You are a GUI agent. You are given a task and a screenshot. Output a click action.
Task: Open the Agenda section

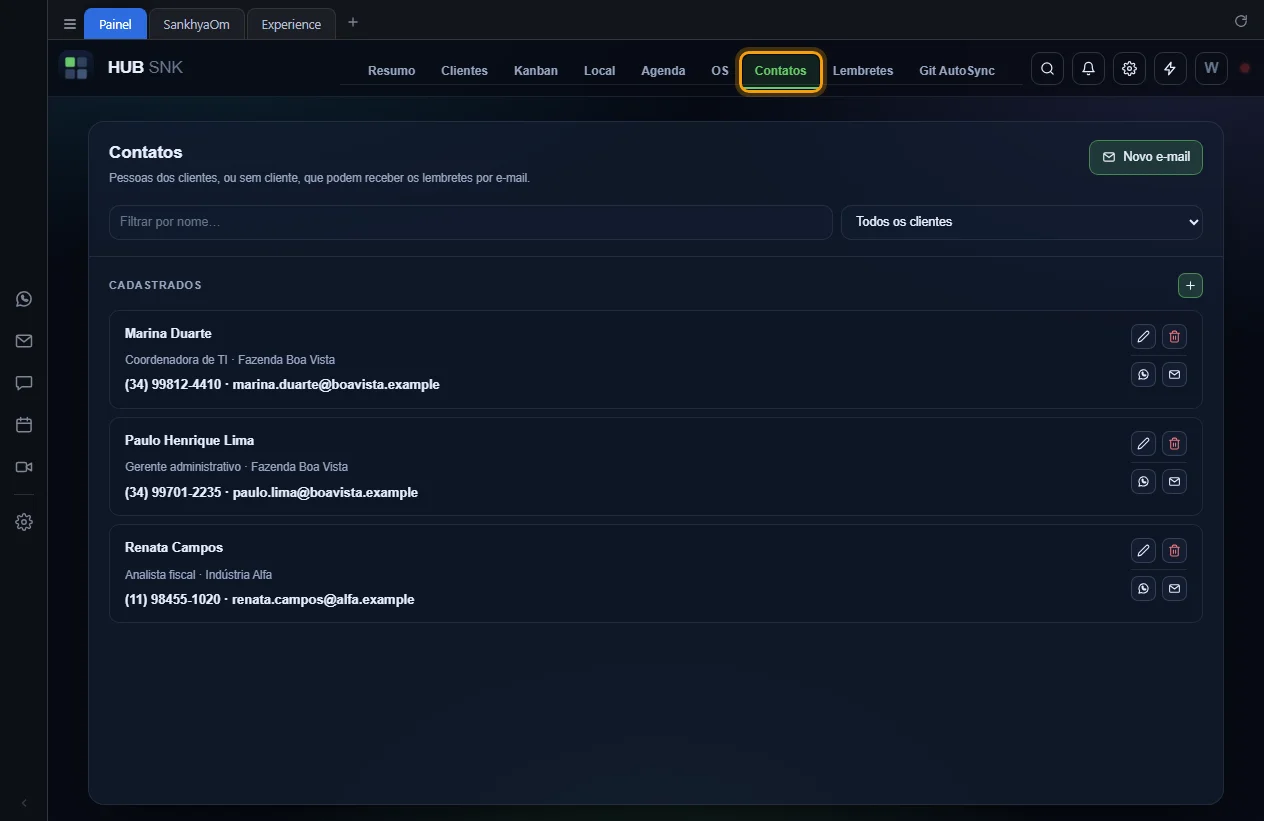663,71
